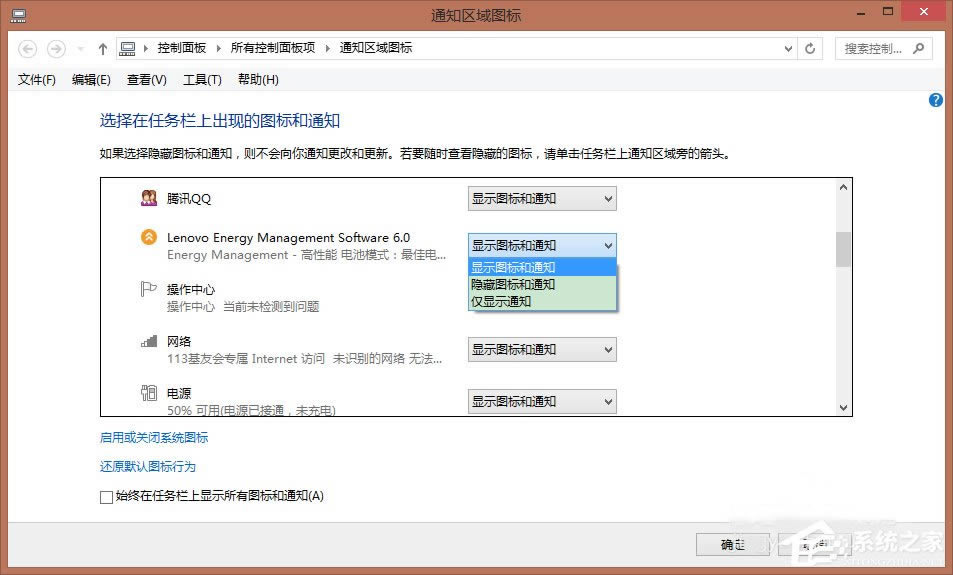This screenshot has width=953, height=575.
Task: Select 仅显示通知 option in open list
Action: click(x=542, y=301)
